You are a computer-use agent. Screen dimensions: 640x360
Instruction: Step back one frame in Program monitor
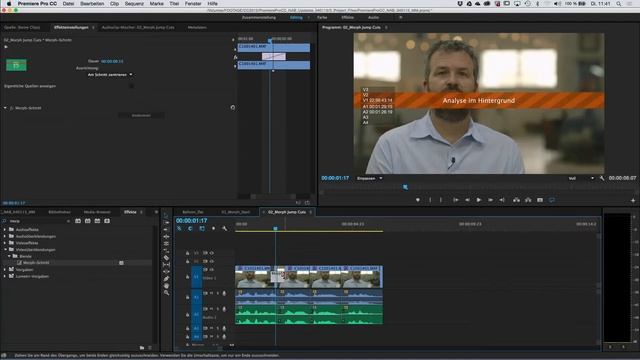click(467, 200)
